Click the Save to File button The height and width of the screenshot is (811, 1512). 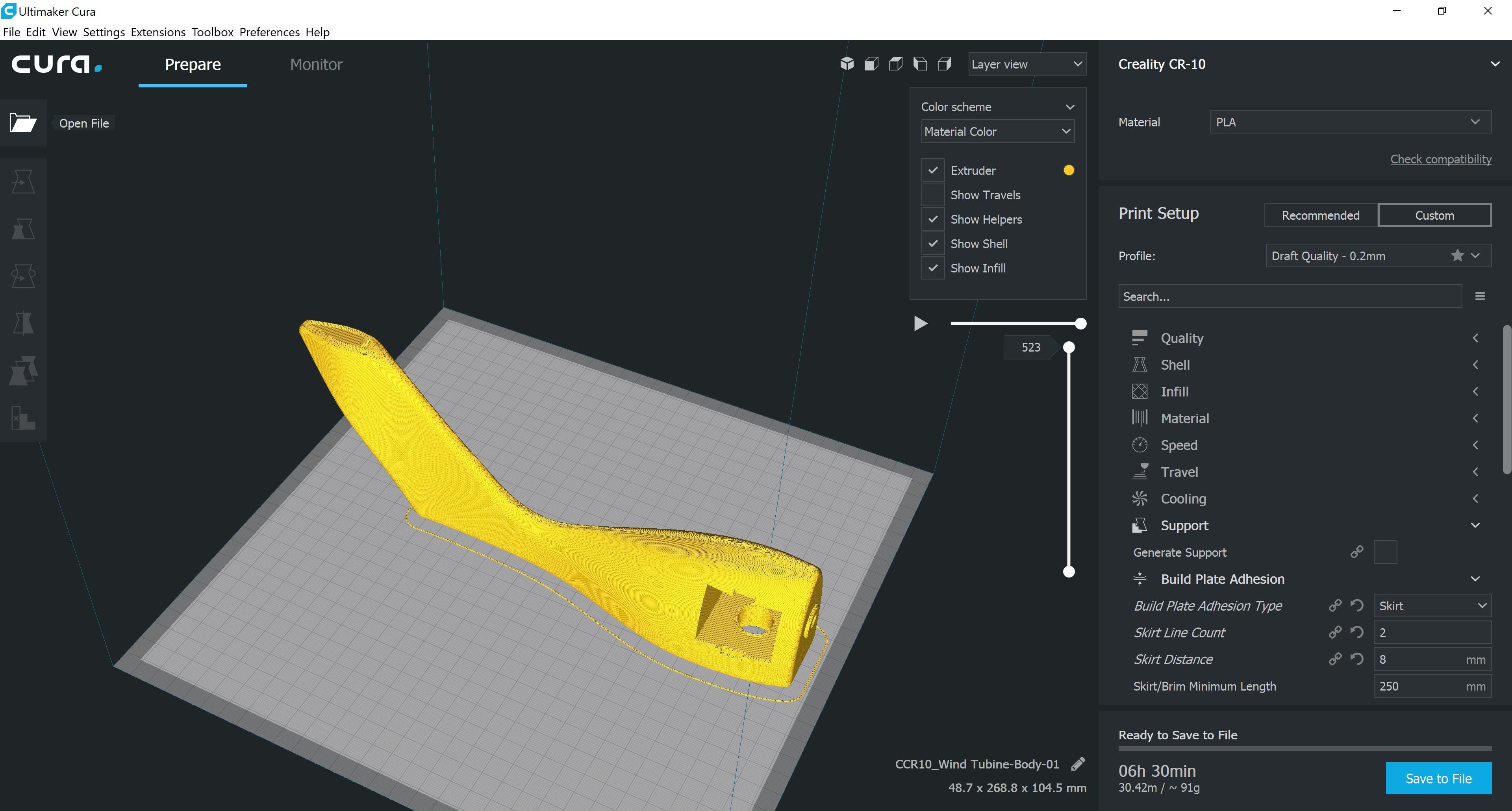point(1438,778)
